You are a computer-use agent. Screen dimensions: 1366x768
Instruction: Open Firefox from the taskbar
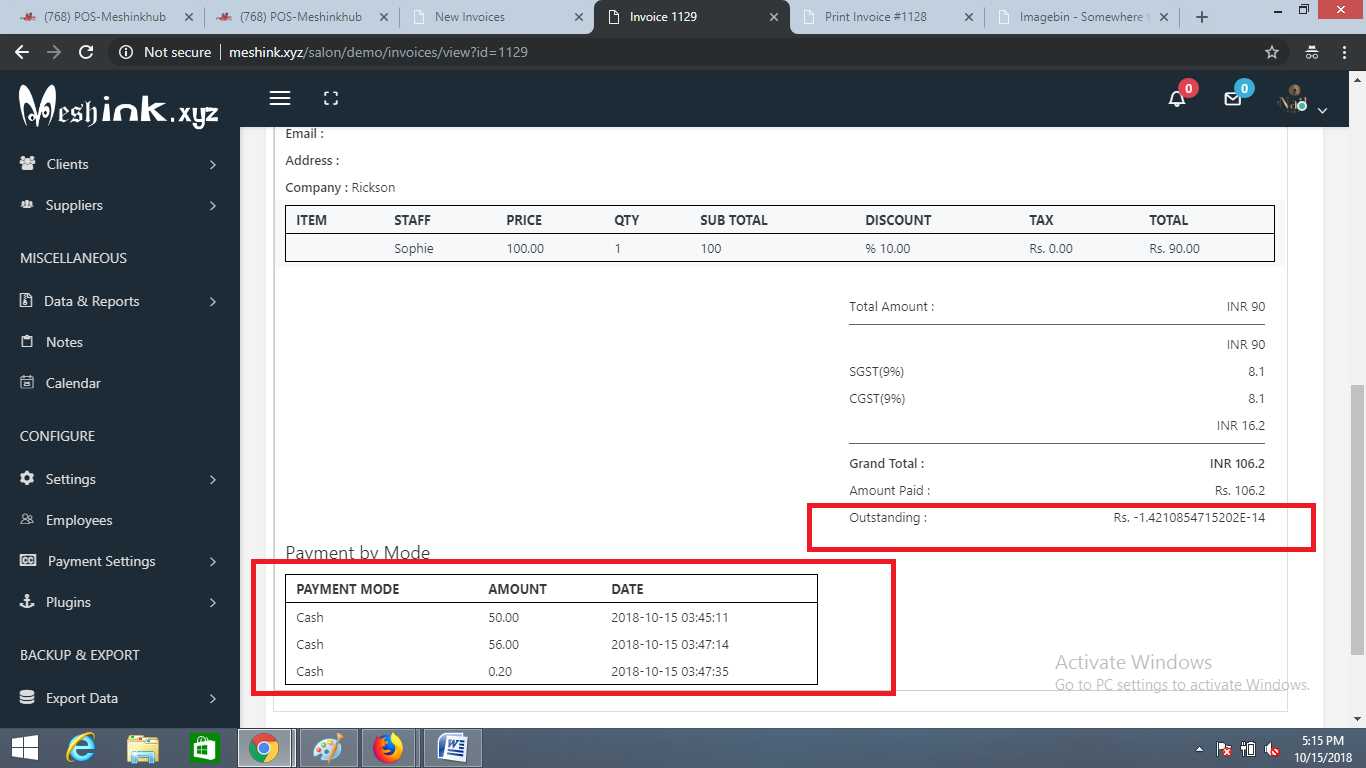[x=387, y=748]
